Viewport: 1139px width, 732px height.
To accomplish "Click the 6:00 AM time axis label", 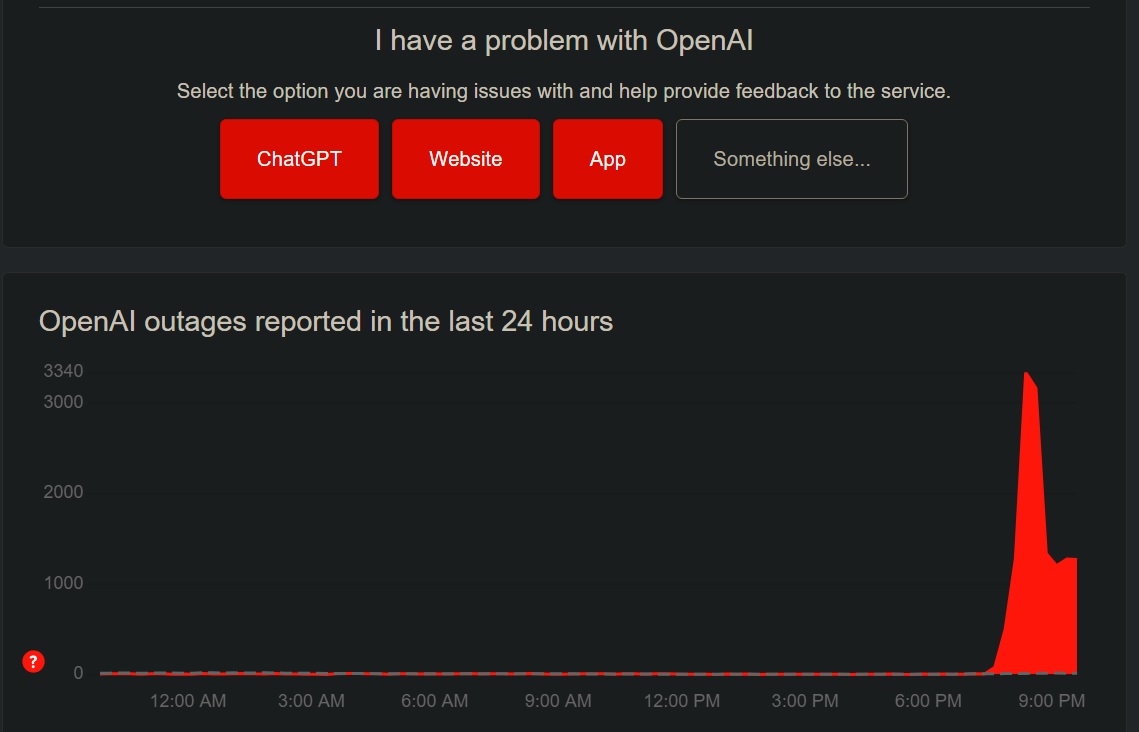I will pyautogui.click(x=434, y=701).
